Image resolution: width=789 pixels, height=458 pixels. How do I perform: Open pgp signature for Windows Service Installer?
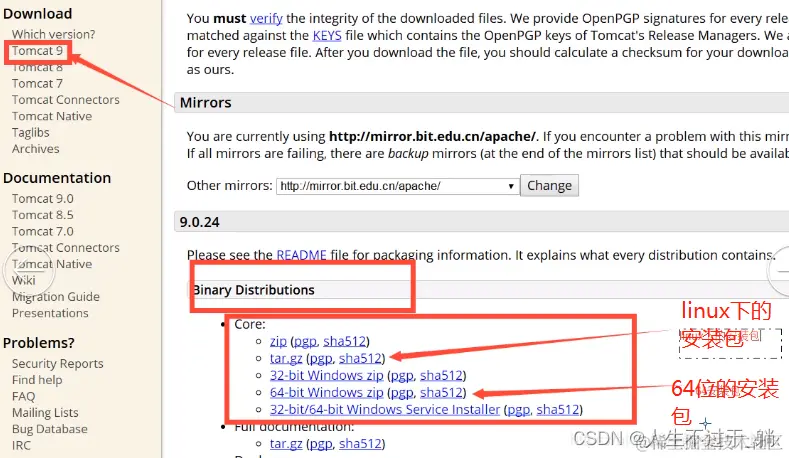point(519,410)
